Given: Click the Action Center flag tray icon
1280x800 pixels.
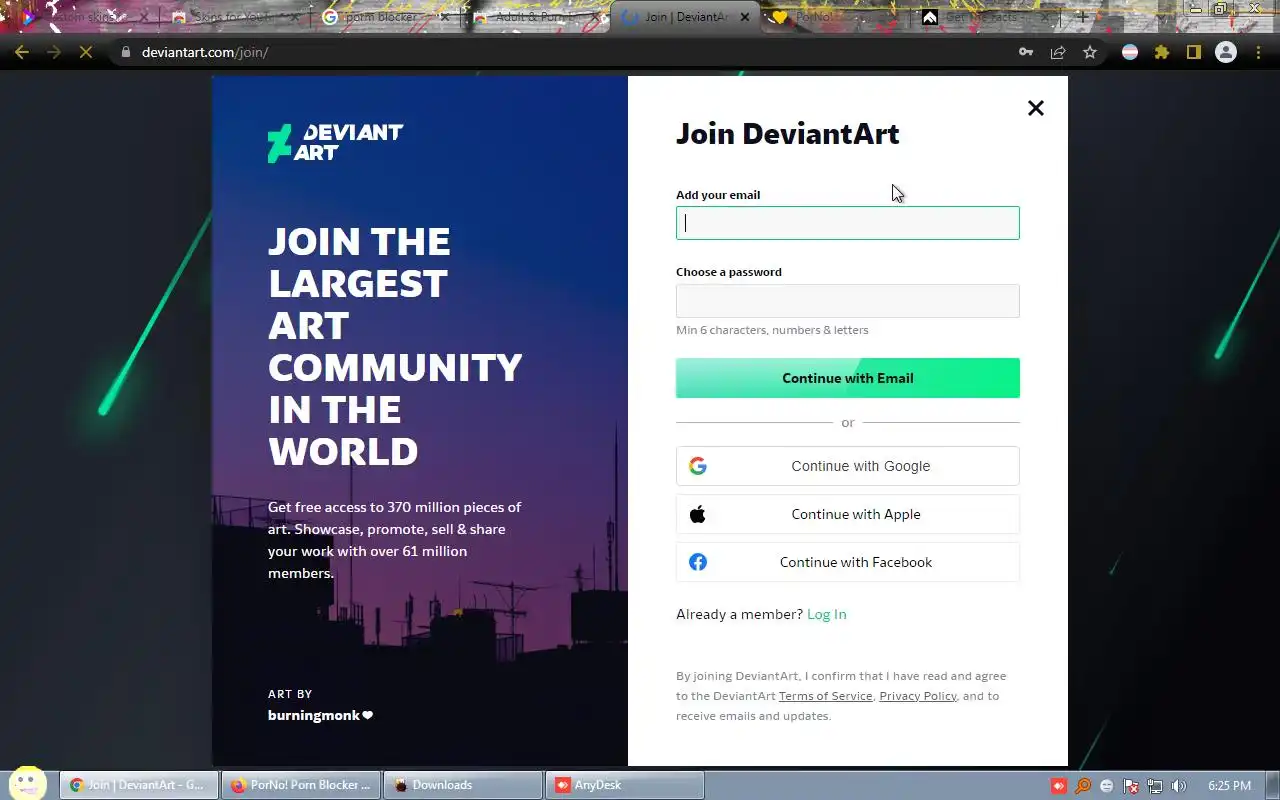Looking at the screenshot, I should 1131,786.
